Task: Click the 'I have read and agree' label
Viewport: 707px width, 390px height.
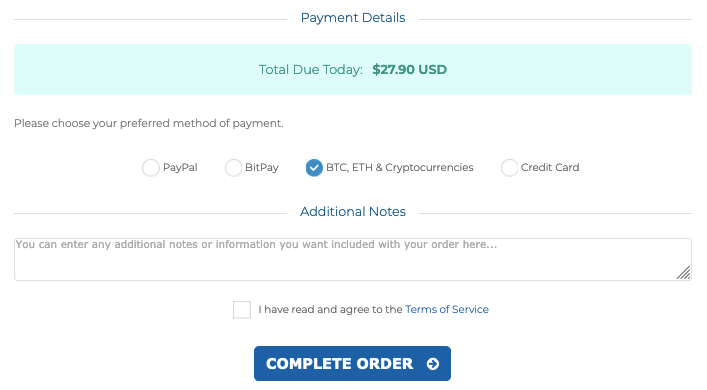Action: click(330, 309)
